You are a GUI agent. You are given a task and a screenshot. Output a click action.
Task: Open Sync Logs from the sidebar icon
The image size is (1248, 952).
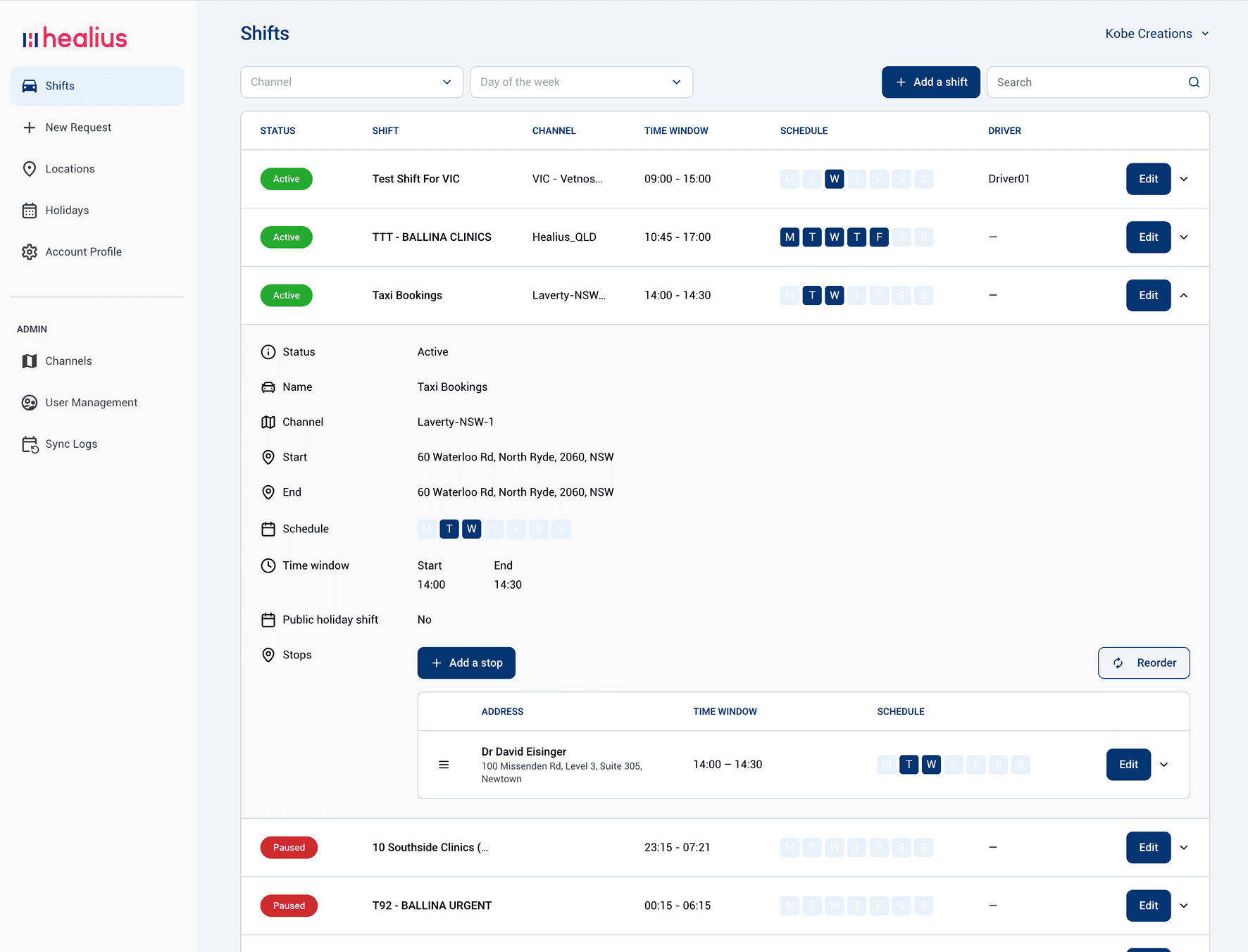click(x=30, y=444)
